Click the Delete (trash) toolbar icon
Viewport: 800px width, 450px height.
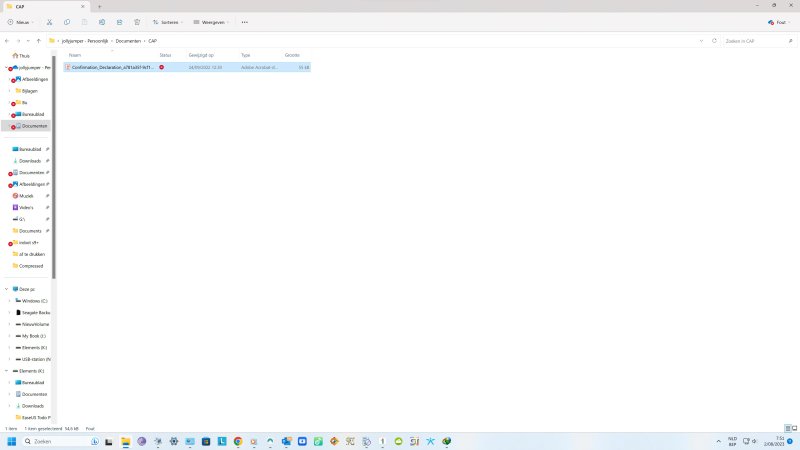pyautogui.click(x=136, y=21)
